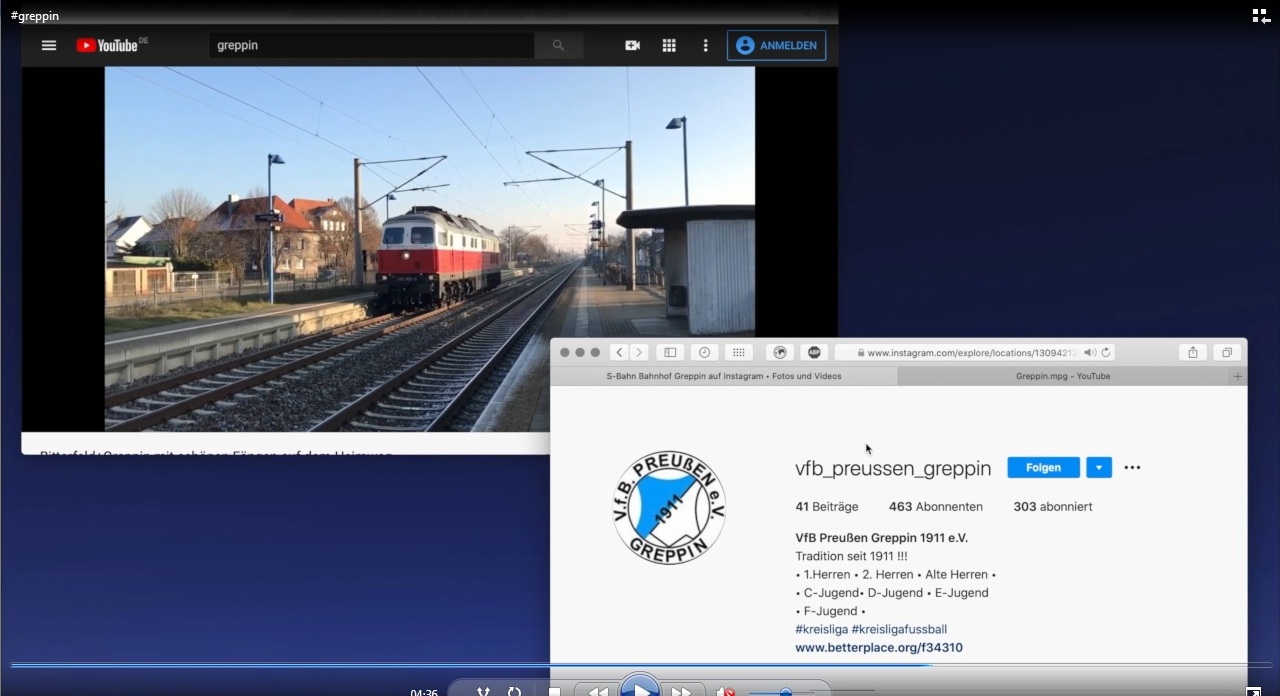Expand suggestions dropdown next to Folgen
Viewport: 1280px width, 696px height.
[1099, 467]
